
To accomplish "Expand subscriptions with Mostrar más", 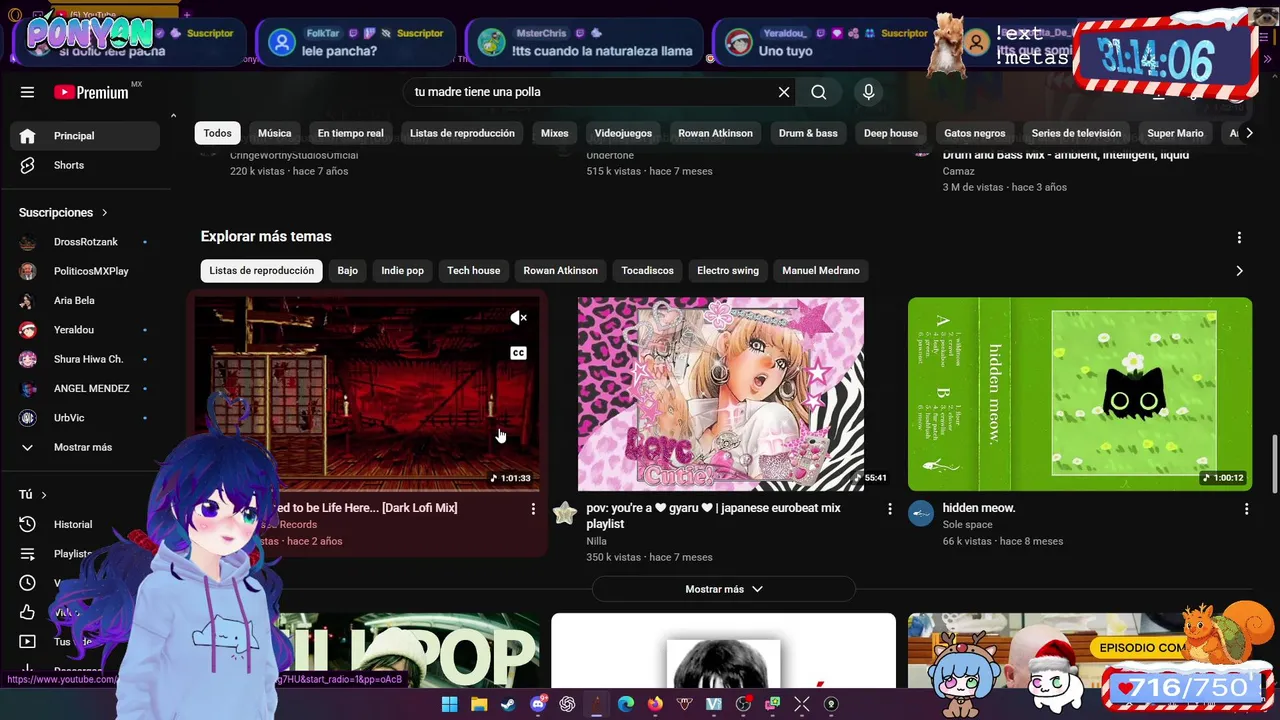I will click(x=85, y=447).
